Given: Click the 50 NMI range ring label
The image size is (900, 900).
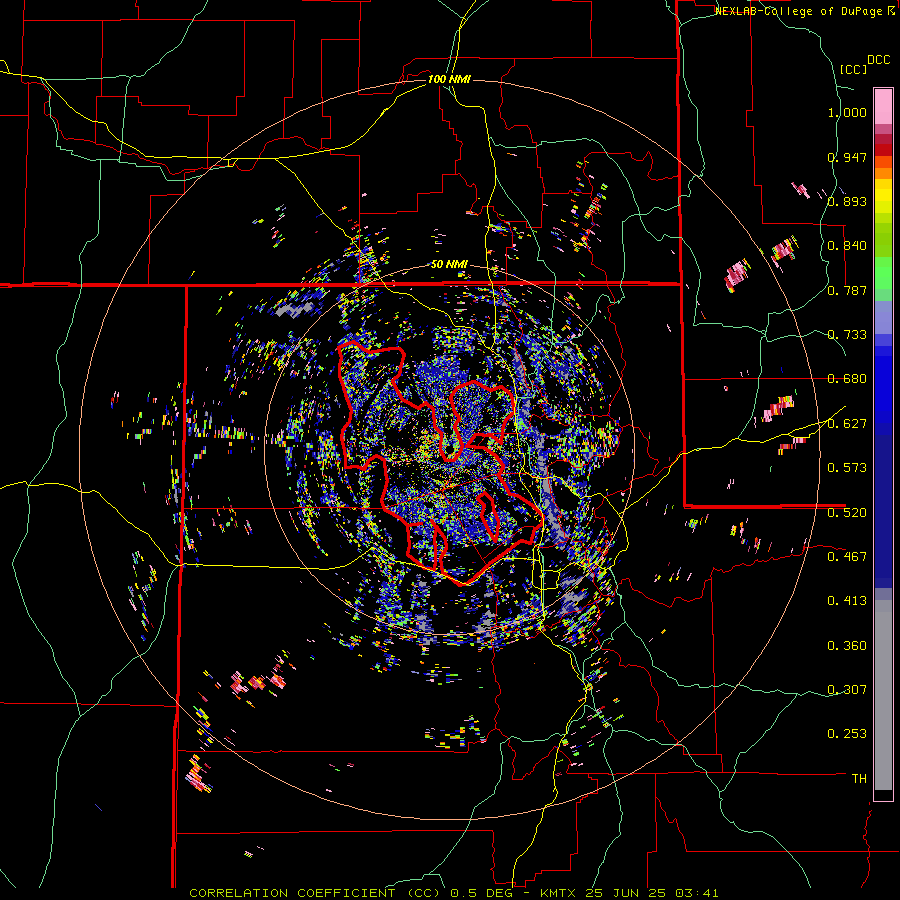Looking at the screenshot, I should tap(449, 265).
